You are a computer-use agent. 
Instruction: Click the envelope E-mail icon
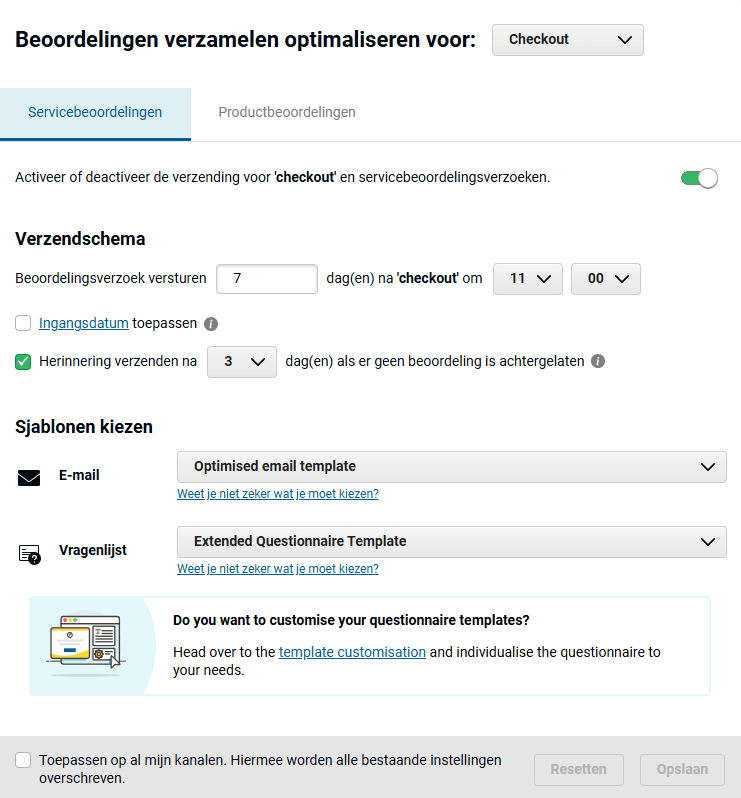coord(29,477)
